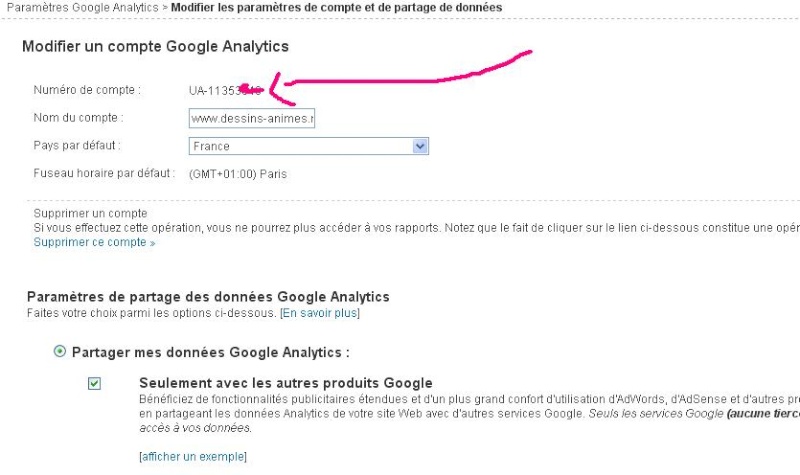800x475 pixels.
Task: Click the Seulement avec les autres produits Google label
Action: click(286, 383)
